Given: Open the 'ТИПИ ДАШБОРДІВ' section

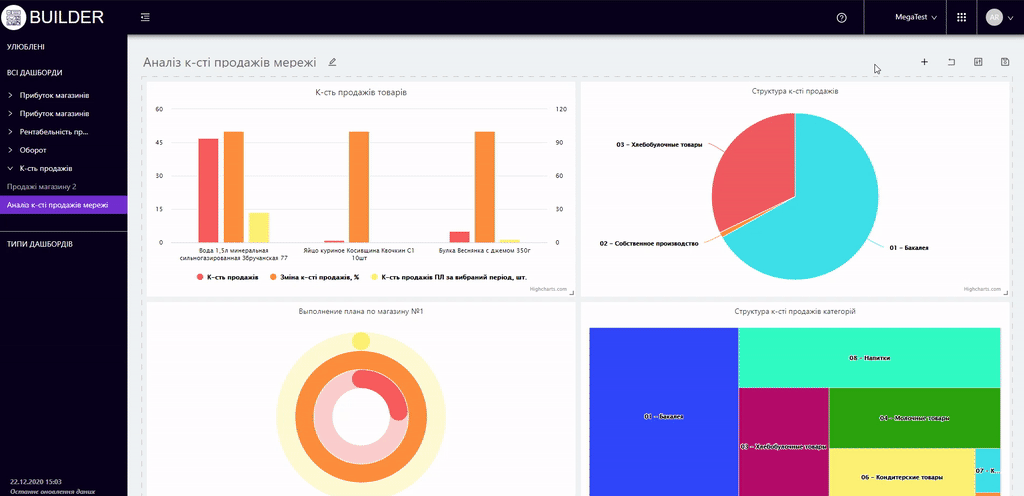Looking at the screenshot, I should click(x=39, y=244).
